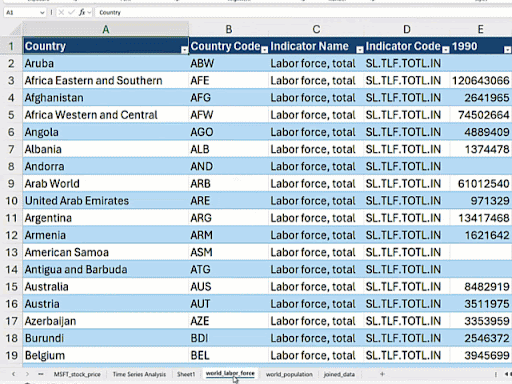Screen dimensions: 512x384
Task: Switch to the MSFT_stock_price sheet tab
Action: pos(77,374)
